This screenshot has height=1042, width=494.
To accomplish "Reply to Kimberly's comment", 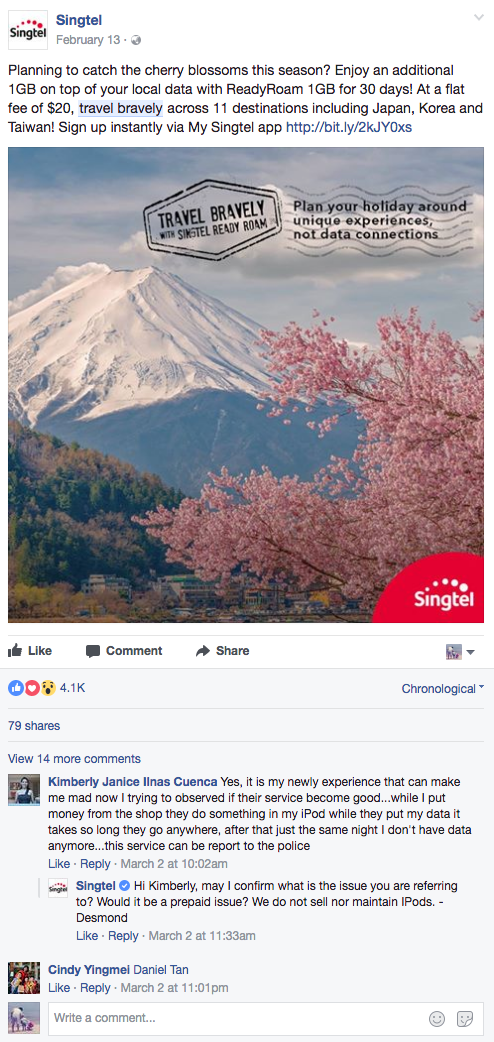I will [95, 864].
